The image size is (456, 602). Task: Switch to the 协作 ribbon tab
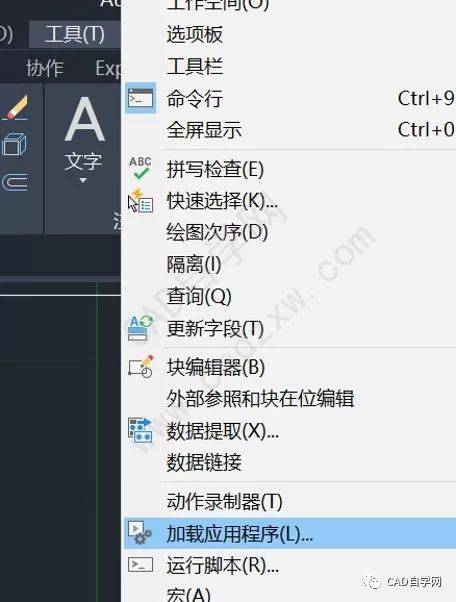[x=45, y=68]
